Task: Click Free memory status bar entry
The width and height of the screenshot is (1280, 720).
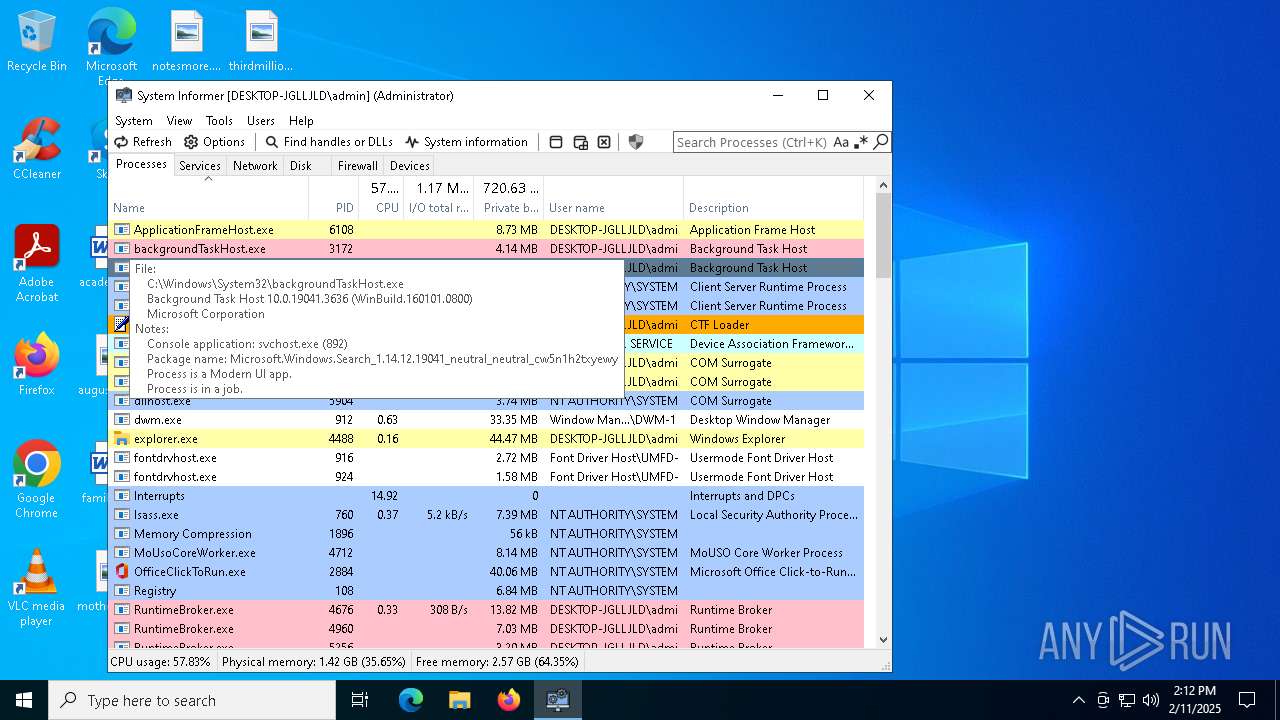Action: 497,662
